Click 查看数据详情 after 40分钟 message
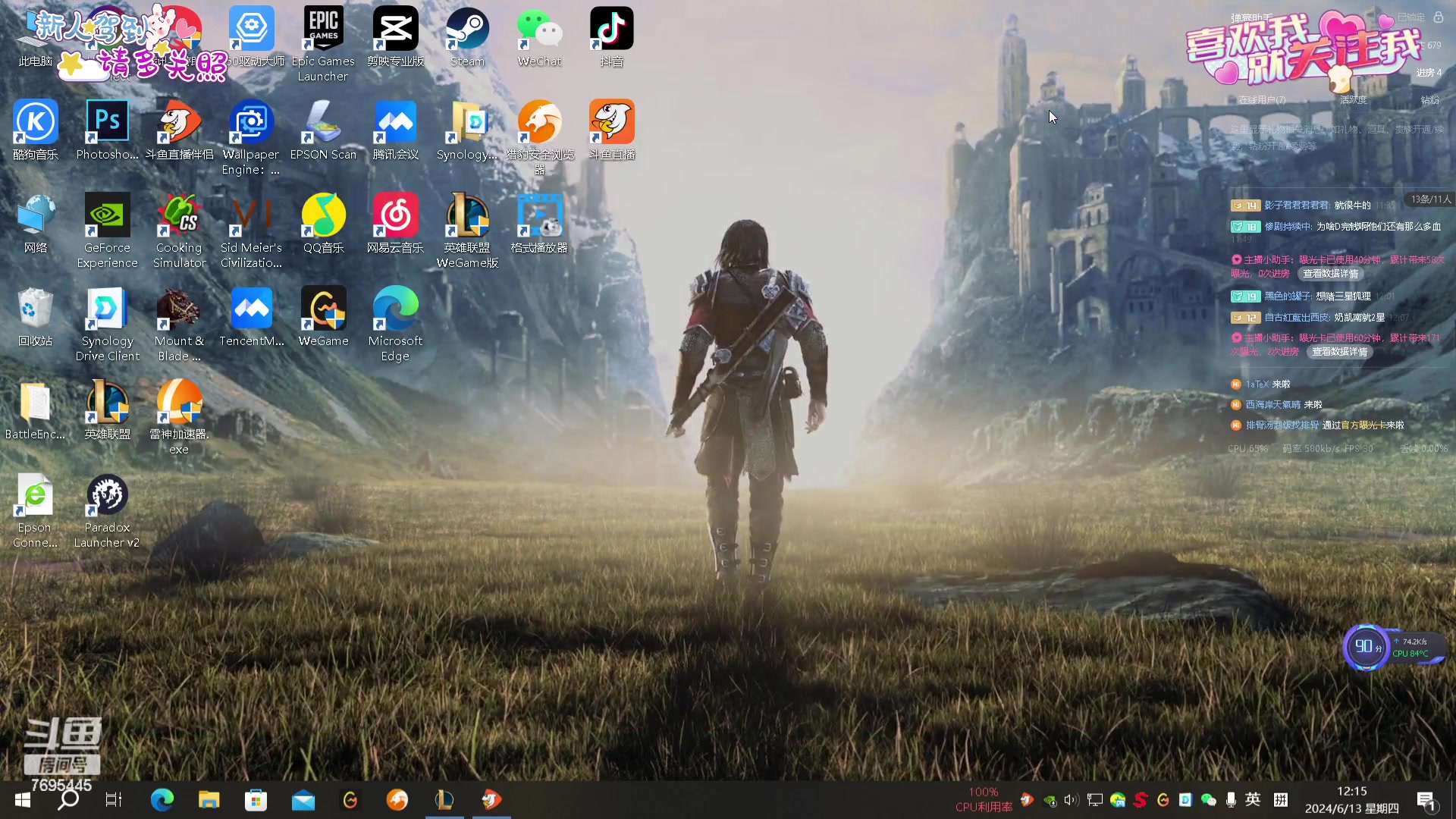Viewport: 1456px width, 819px height. click(1331, 274)
